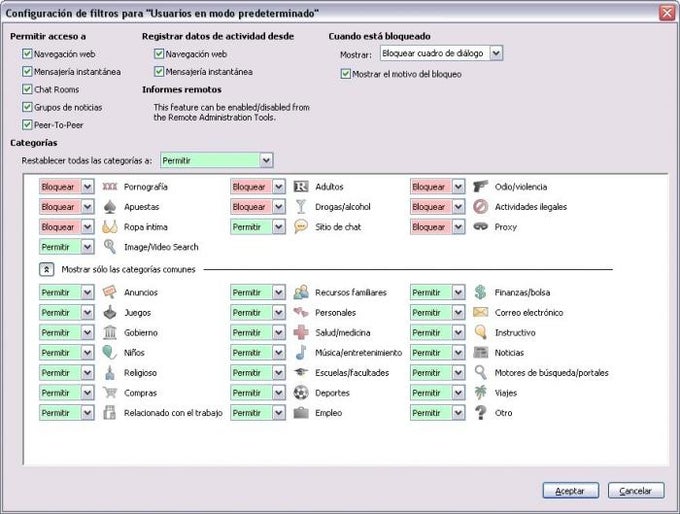Screen dimensions: 680x514
Task: Open the Mostrar dropdown for blocked display
Action: point(441,53)
